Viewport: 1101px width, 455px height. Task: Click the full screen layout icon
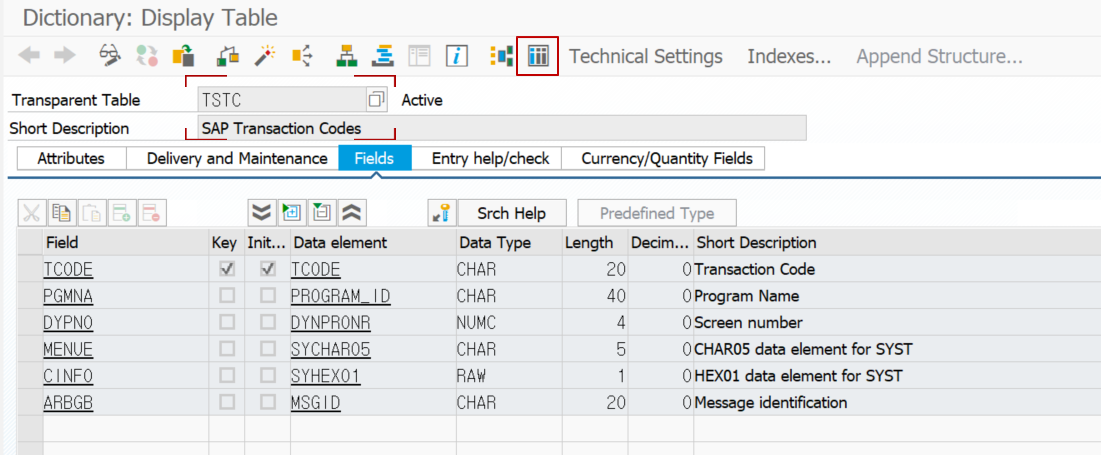tap(419, 55)
